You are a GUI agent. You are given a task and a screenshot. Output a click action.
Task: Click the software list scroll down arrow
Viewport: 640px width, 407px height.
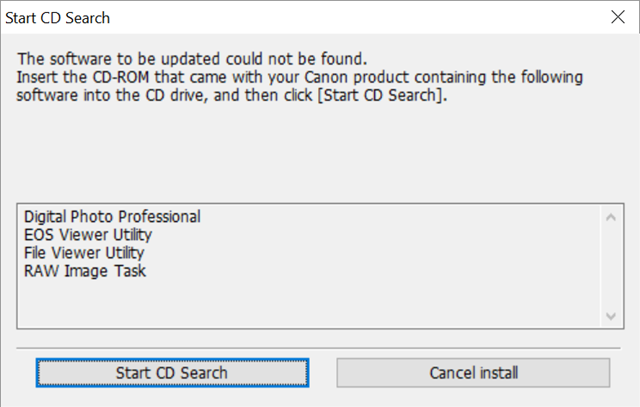click(x=609, y=316)
